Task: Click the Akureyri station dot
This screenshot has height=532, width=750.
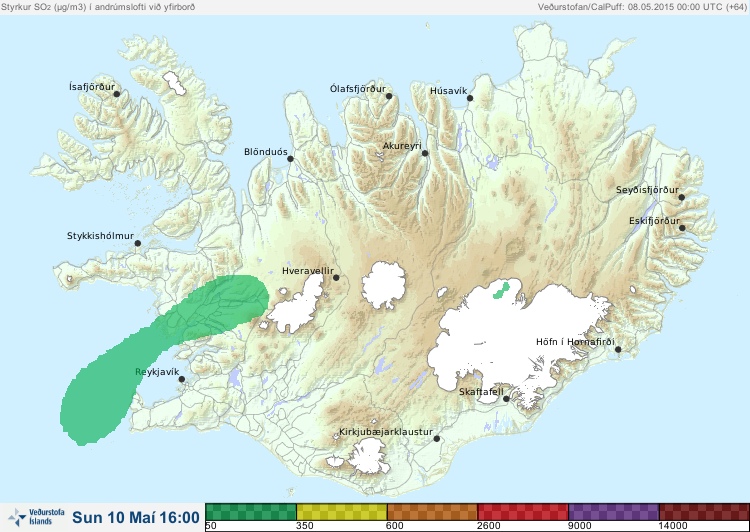Action: click(425, 153)
